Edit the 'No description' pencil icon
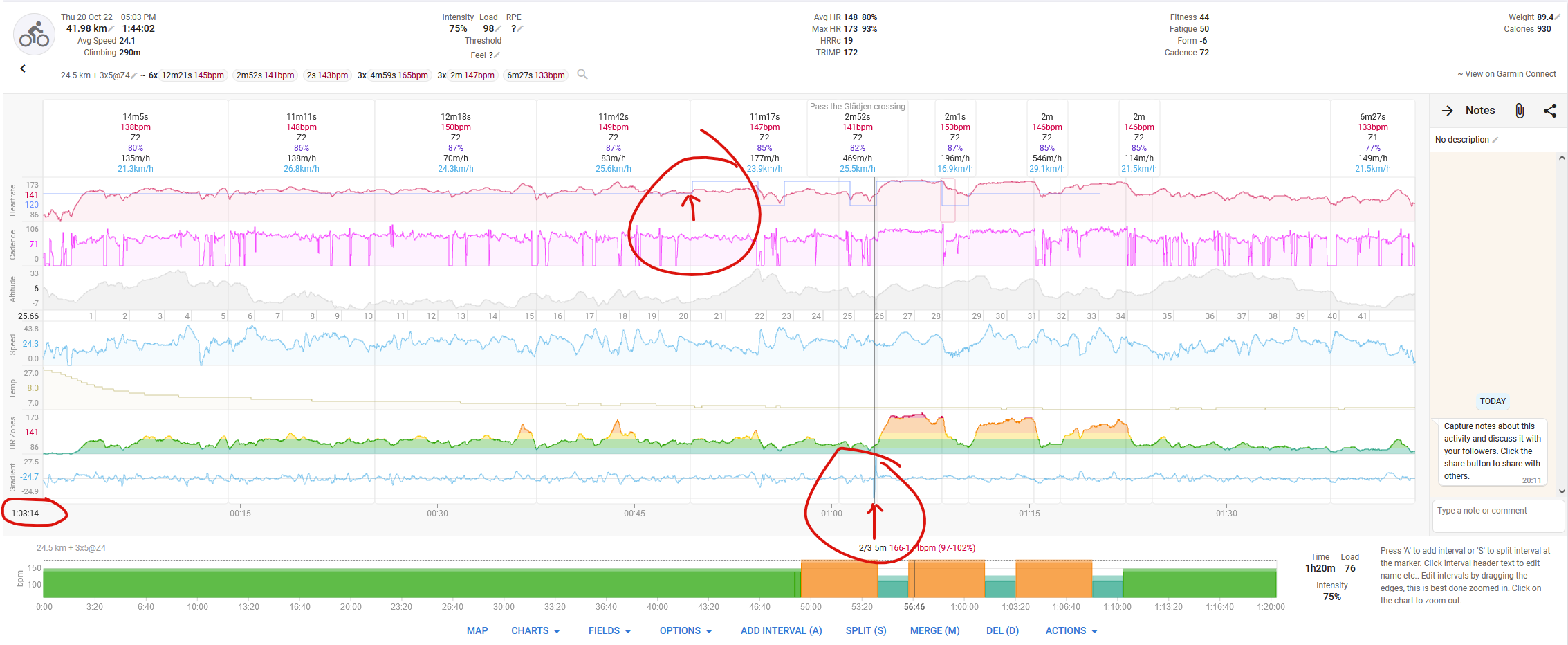1568x645 pixels. (x=1495, y=140)
